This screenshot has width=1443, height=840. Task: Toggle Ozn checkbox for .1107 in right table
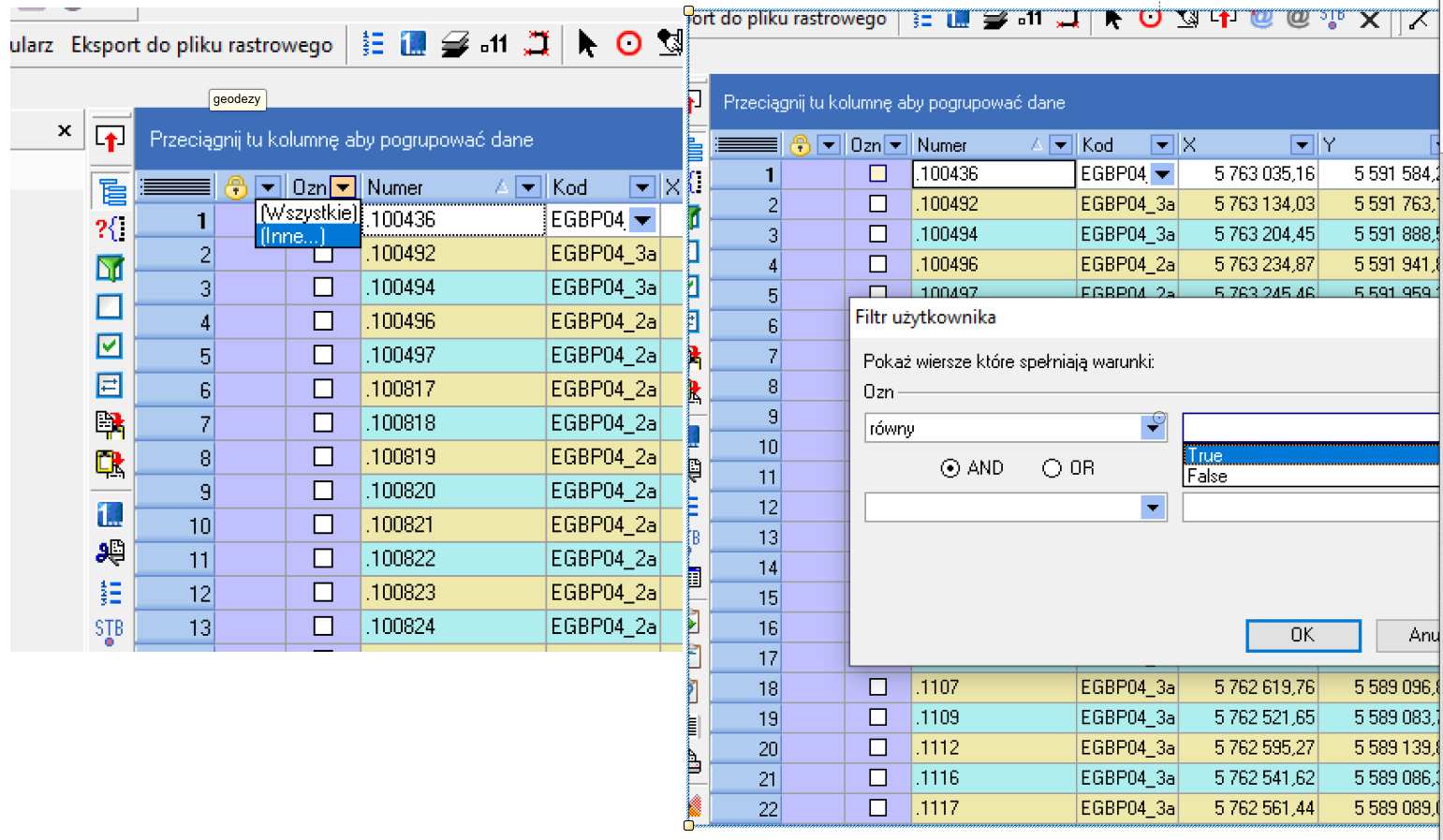pos(877,687)
